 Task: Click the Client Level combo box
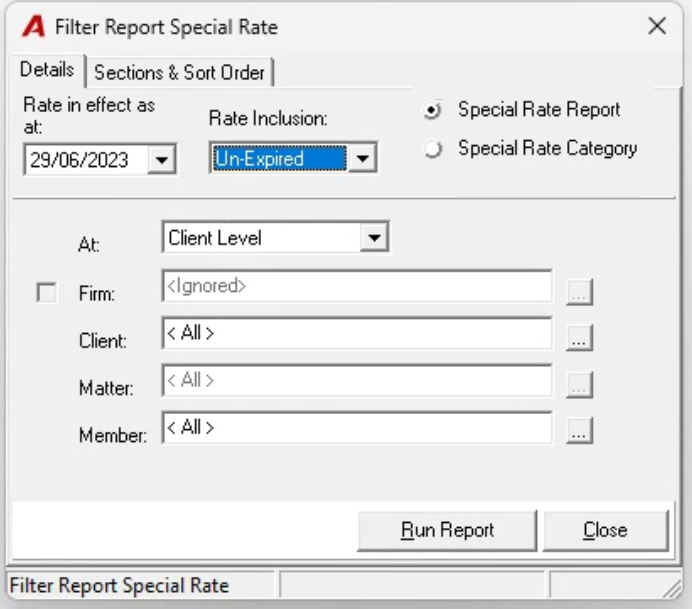pyautogui.click(x=275, y=238)
